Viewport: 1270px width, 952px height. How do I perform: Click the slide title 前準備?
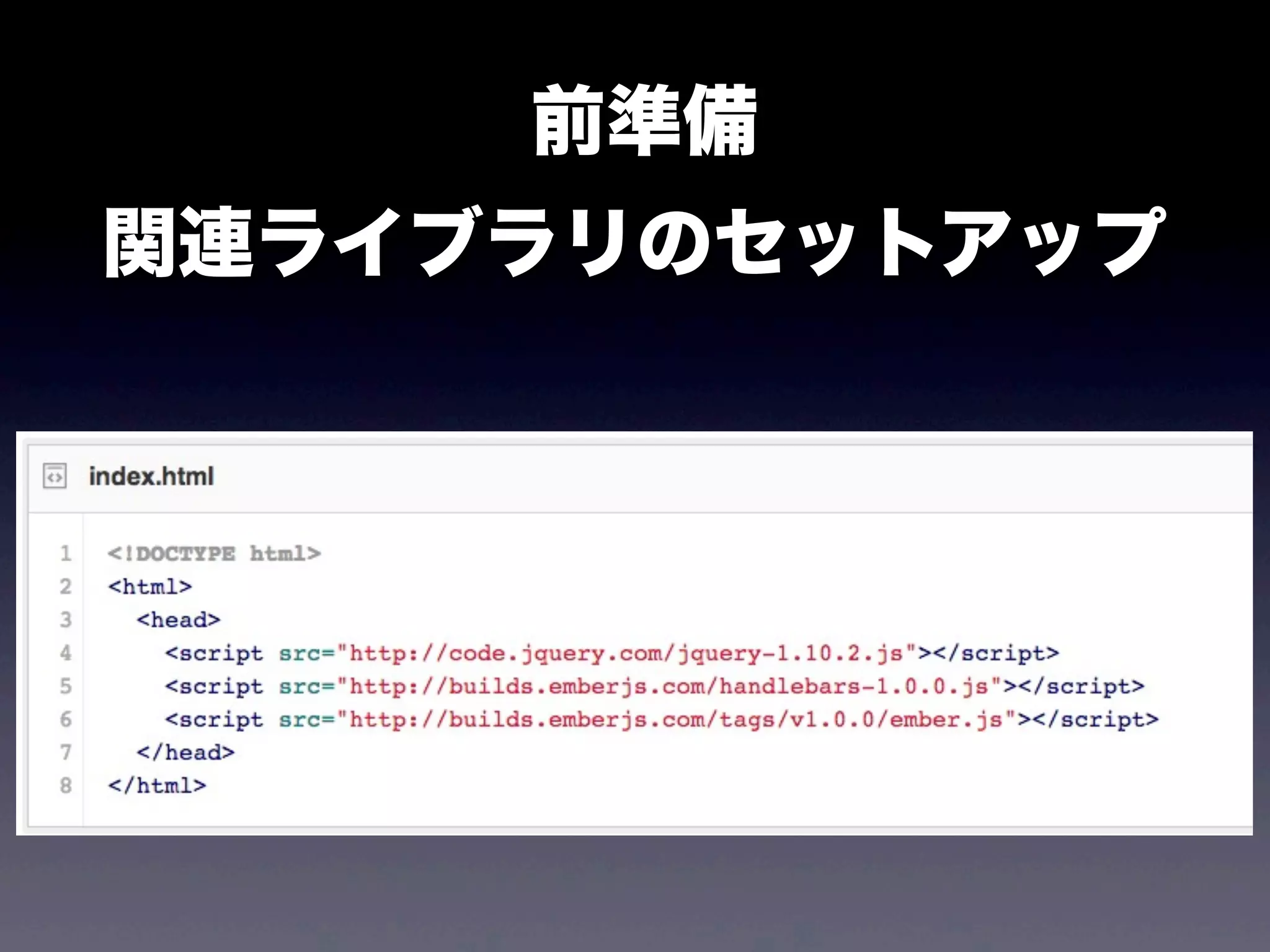(x=645, y=120)
